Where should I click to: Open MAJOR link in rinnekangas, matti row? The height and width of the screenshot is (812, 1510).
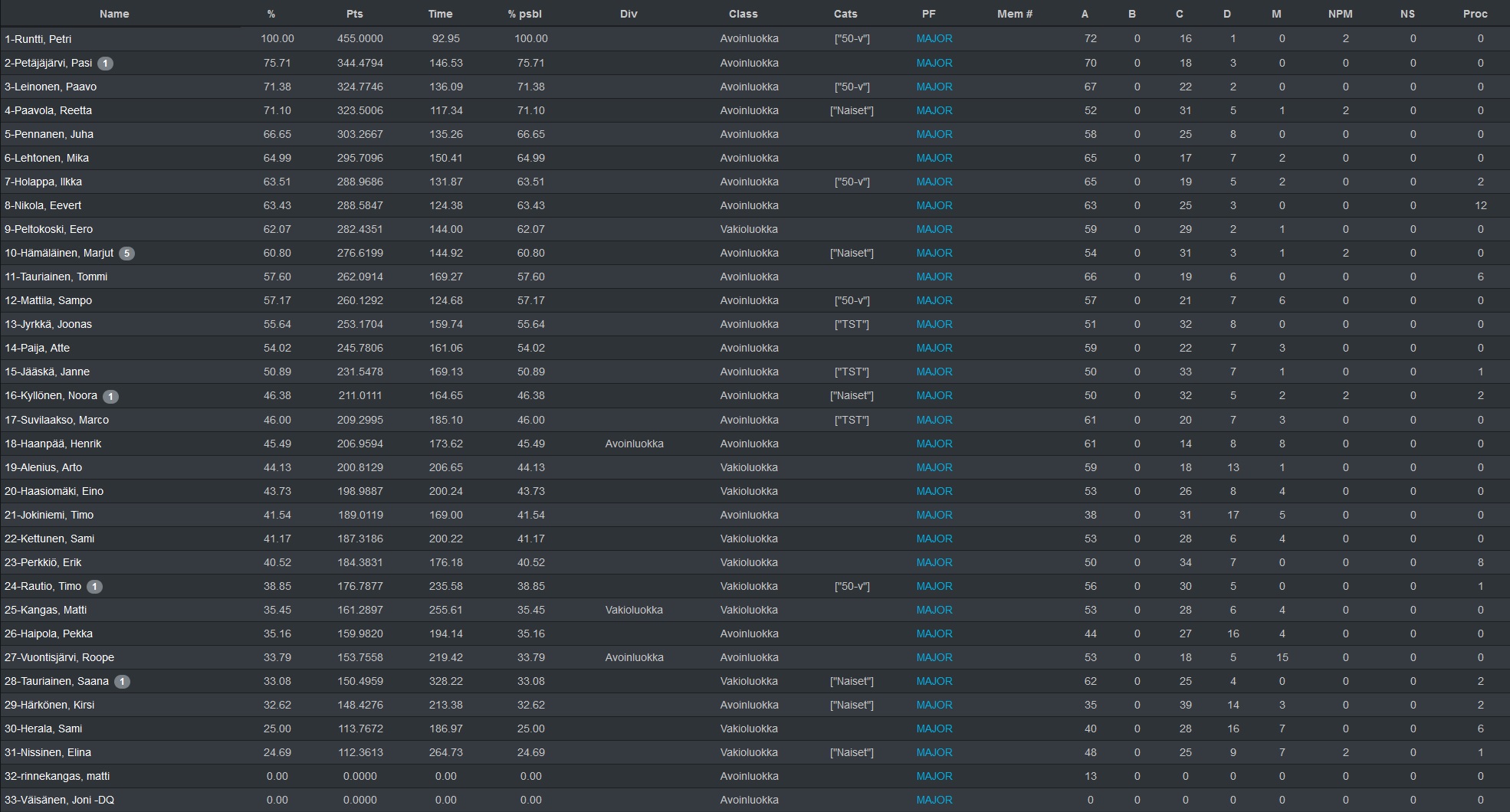coord(934,776)
